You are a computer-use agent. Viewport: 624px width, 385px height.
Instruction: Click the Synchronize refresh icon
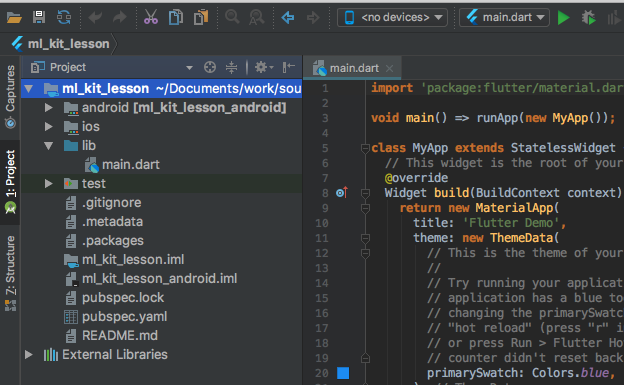click(64, 17)
